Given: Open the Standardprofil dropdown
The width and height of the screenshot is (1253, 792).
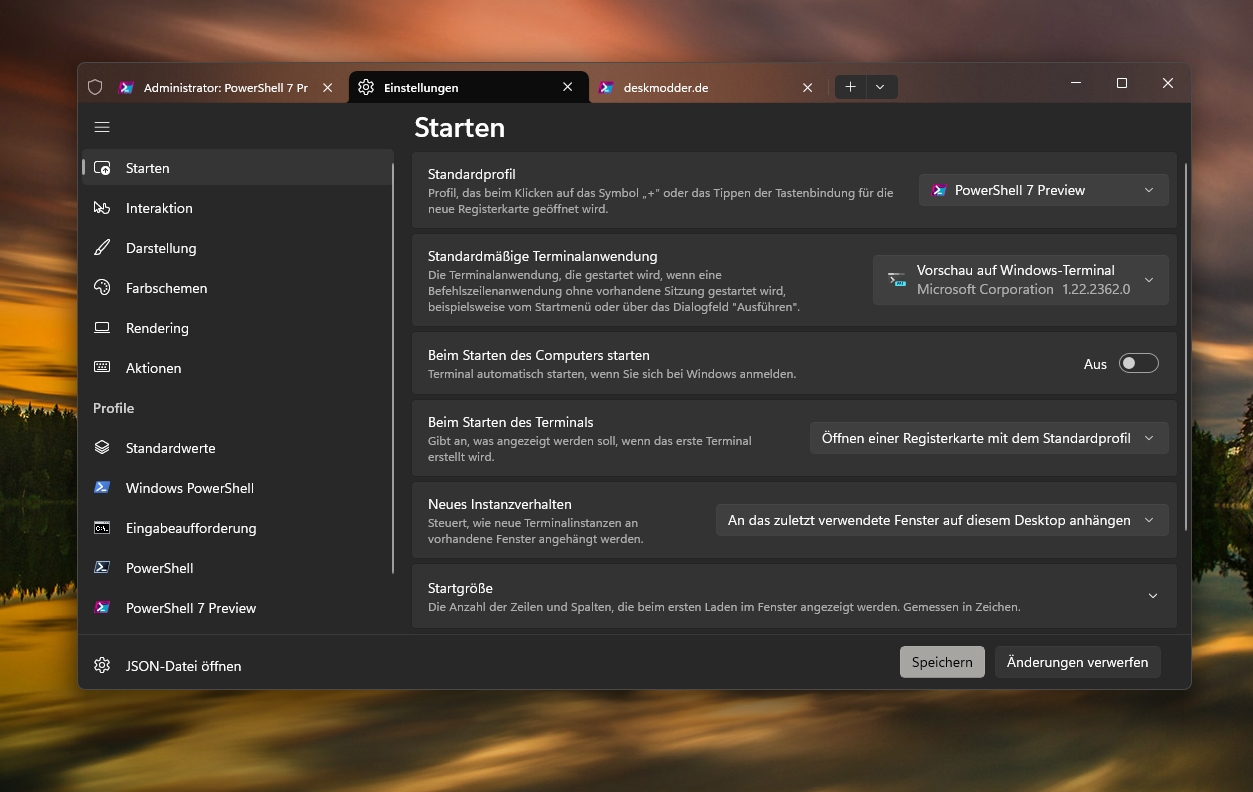Looking at the screenshot, I should pyautogui.click(x=1043, y=190).
